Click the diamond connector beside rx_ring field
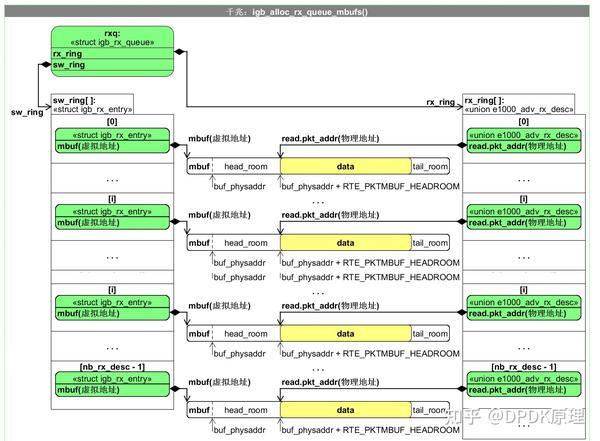This screenshot has height=441, width=600. (x=179, y=52)
